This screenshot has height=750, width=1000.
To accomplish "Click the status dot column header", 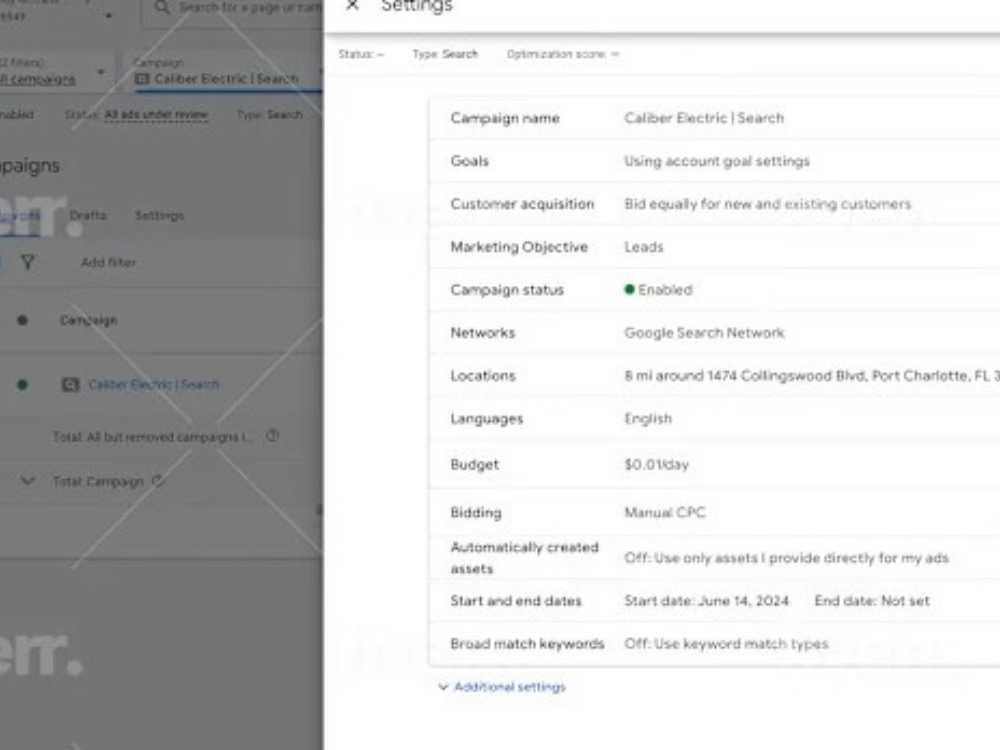I will [22, 320].
